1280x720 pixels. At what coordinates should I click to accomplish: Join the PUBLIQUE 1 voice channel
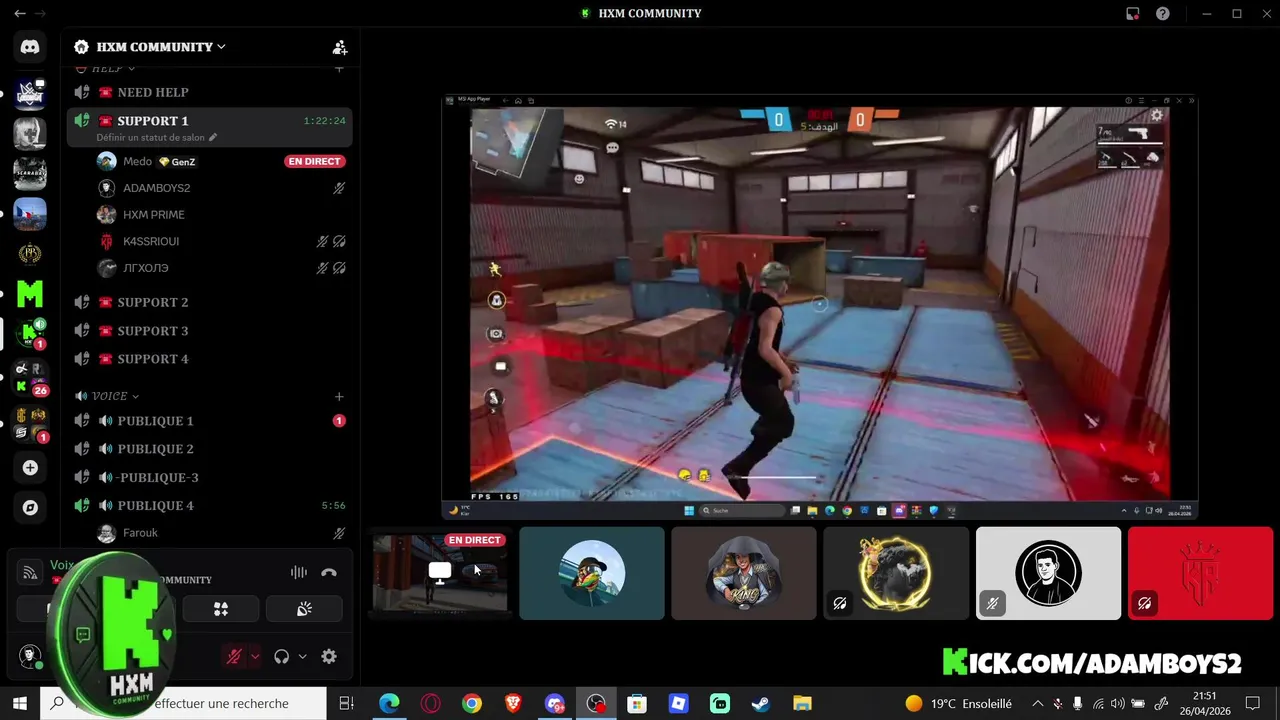coord(209,421)
